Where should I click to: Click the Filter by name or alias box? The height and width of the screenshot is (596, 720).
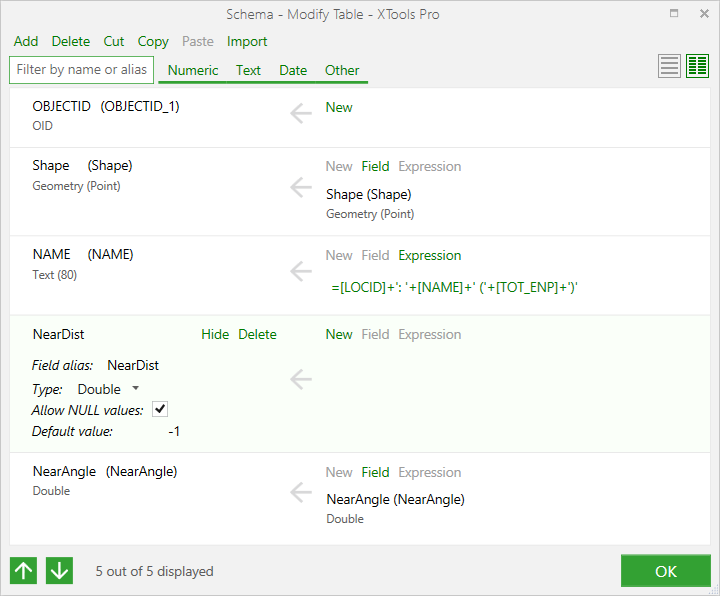(x=81, y=70)
